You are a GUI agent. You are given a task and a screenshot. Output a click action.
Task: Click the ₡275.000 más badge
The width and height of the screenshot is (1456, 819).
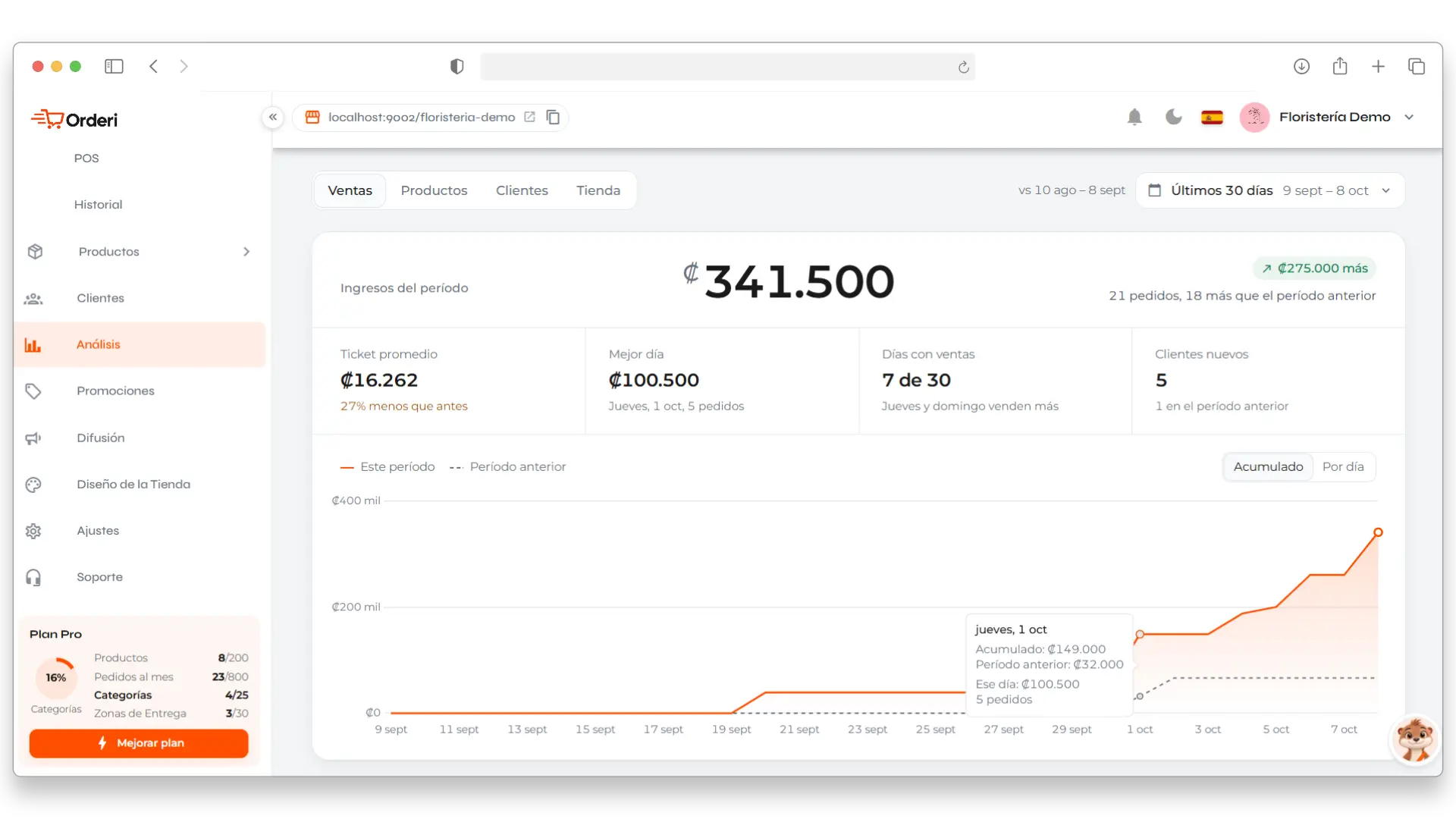tap(1314, 268)
